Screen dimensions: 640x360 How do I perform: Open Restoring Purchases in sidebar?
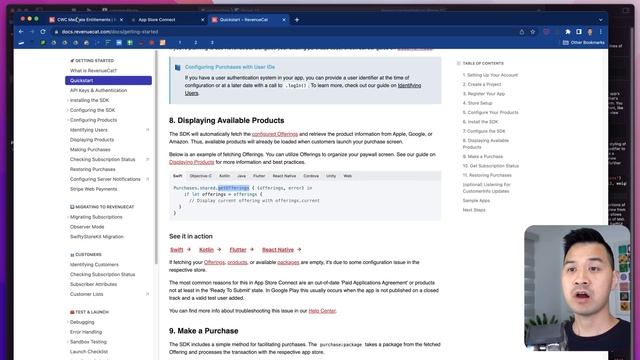click(x=93, y=169)
